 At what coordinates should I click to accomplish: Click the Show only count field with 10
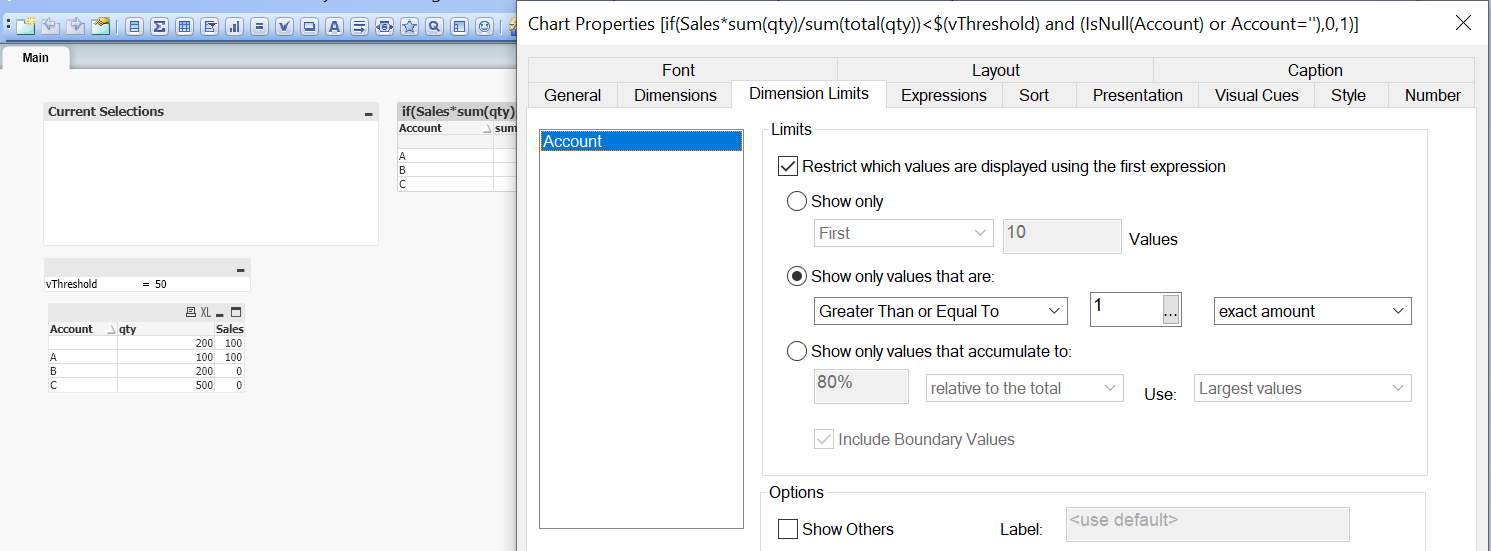coord(1062,236)
